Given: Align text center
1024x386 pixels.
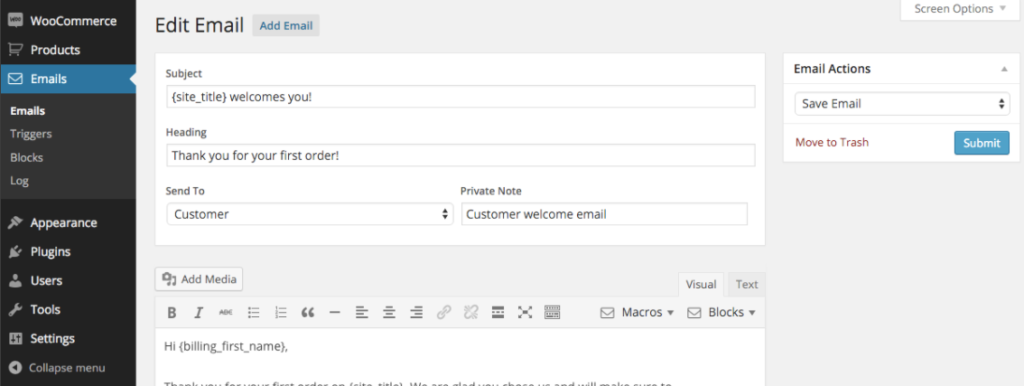Looking at the screenshot, I should click(x=389, y=313).
